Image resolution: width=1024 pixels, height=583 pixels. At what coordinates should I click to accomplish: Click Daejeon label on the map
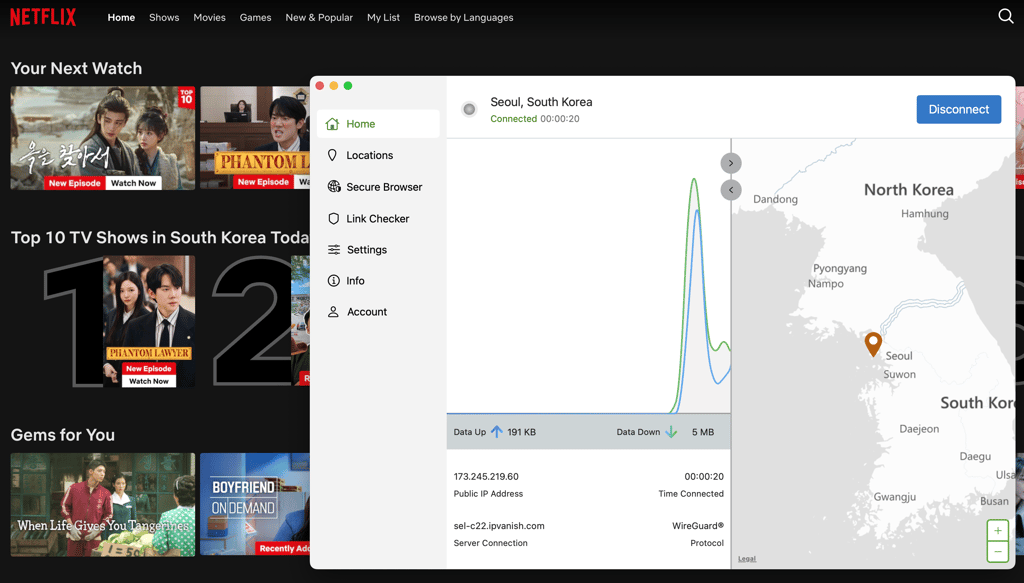tap(919, 429)
